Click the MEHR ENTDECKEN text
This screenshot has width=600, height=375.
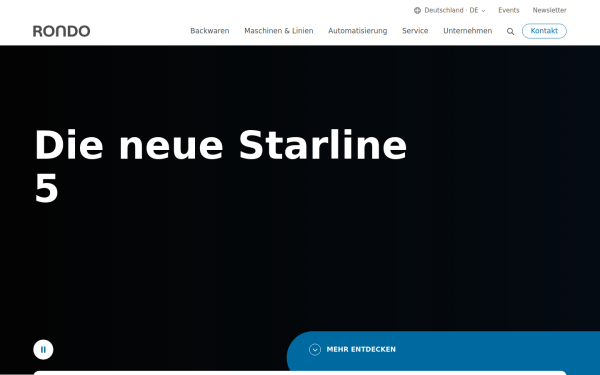(361, 349)
